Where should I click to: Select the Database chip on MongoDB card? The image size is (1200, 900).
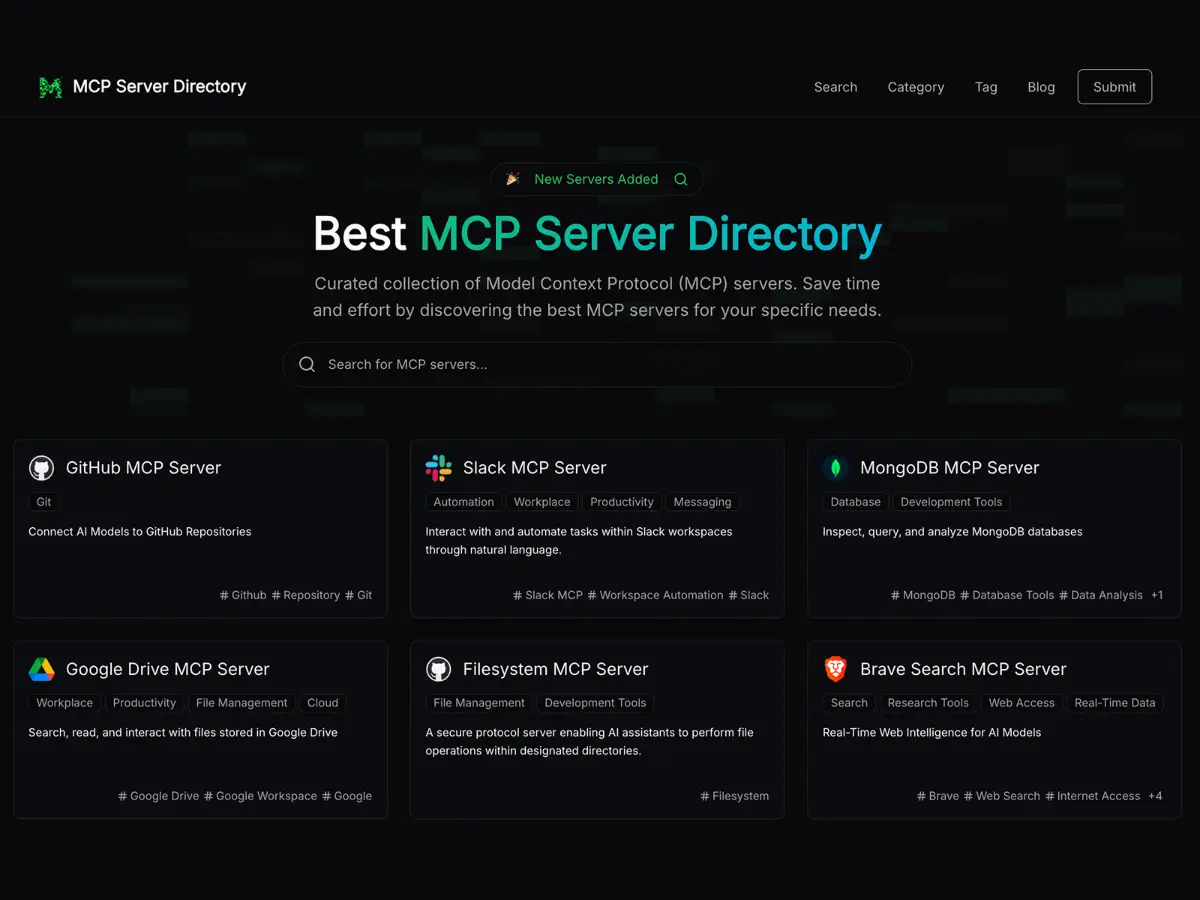[855, 501]
